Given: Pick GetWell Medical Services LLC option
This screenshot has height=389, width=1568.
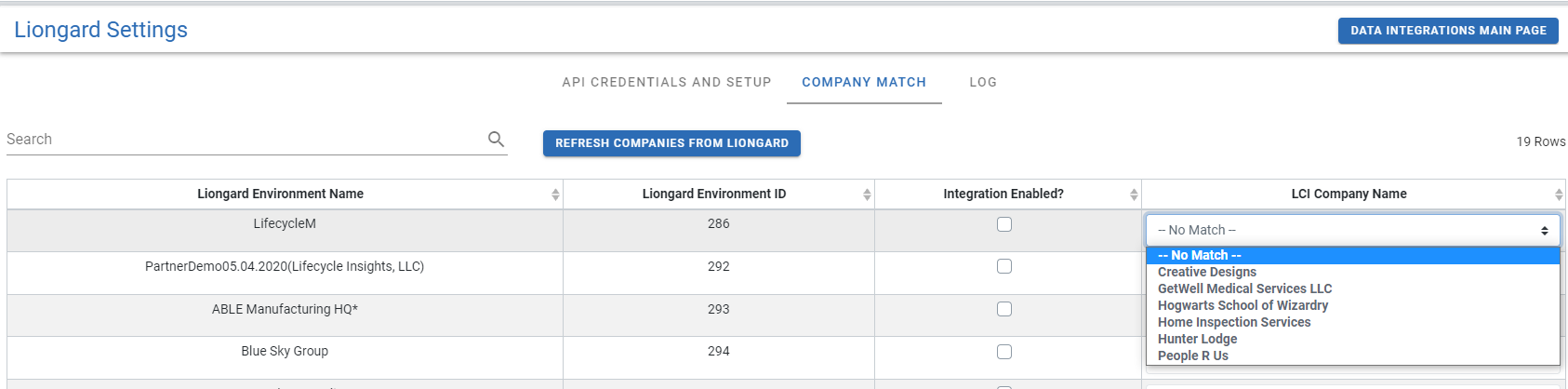Looking at the screenshot, I should point(1353,288).
